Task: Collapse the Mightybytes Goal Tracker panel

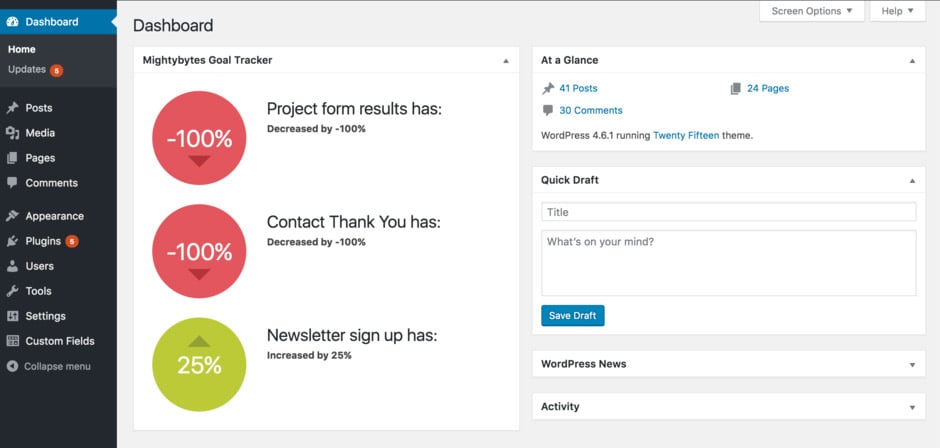Action: 506,61
